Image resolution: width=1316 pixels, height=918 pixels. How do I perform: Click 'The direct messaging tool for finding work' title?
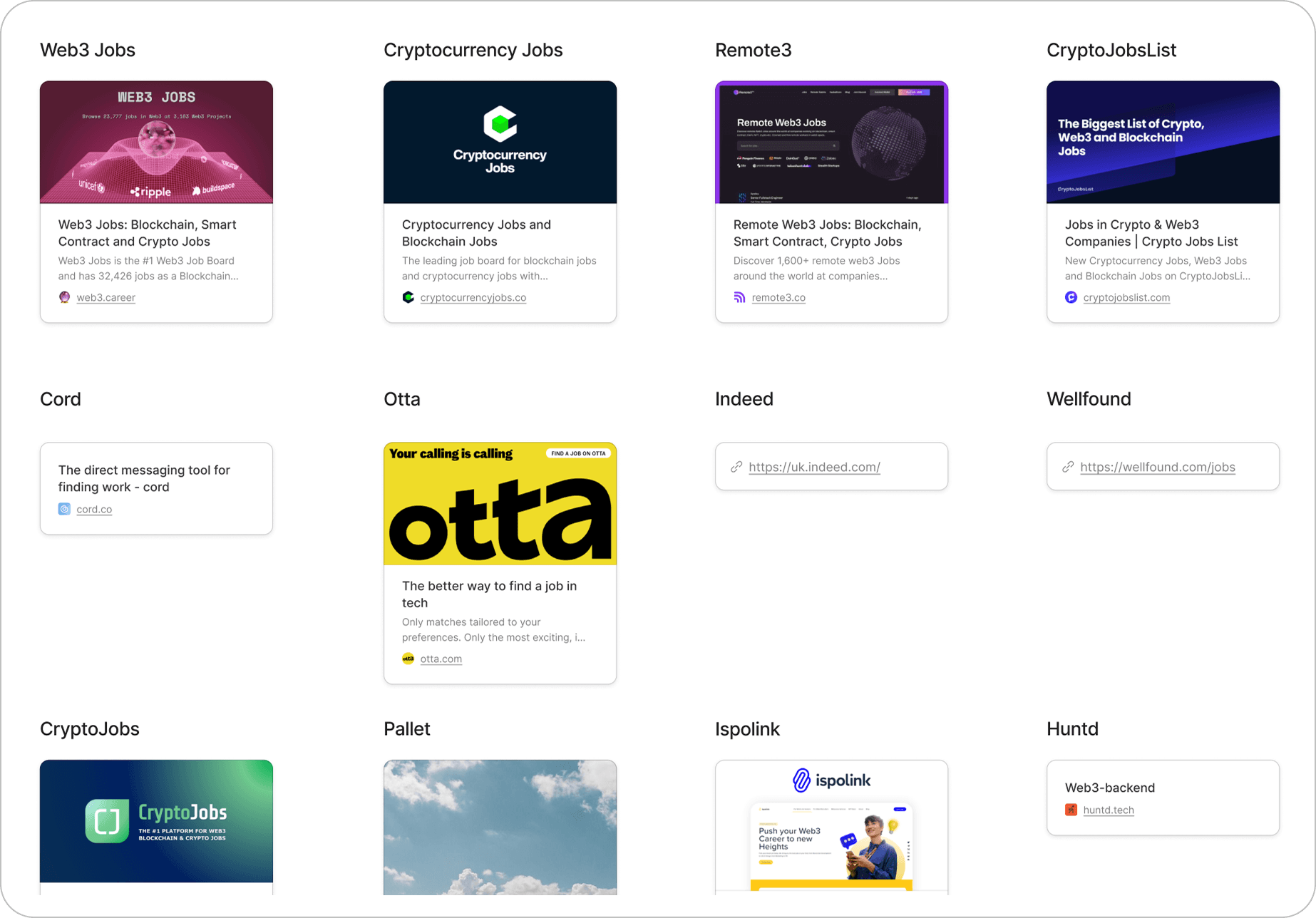(144, 478)
